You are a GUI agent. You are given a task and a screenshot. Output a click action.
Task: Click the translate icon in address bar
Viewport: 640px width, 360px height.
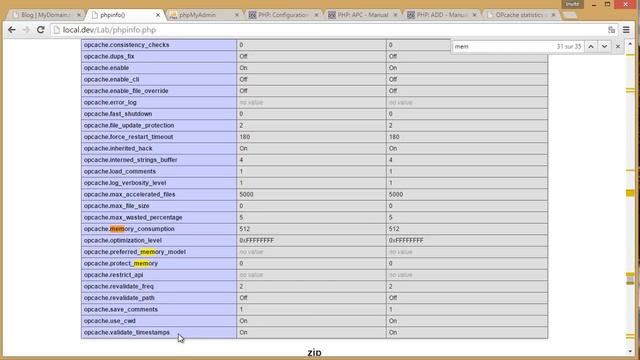(x=611, y=30)
